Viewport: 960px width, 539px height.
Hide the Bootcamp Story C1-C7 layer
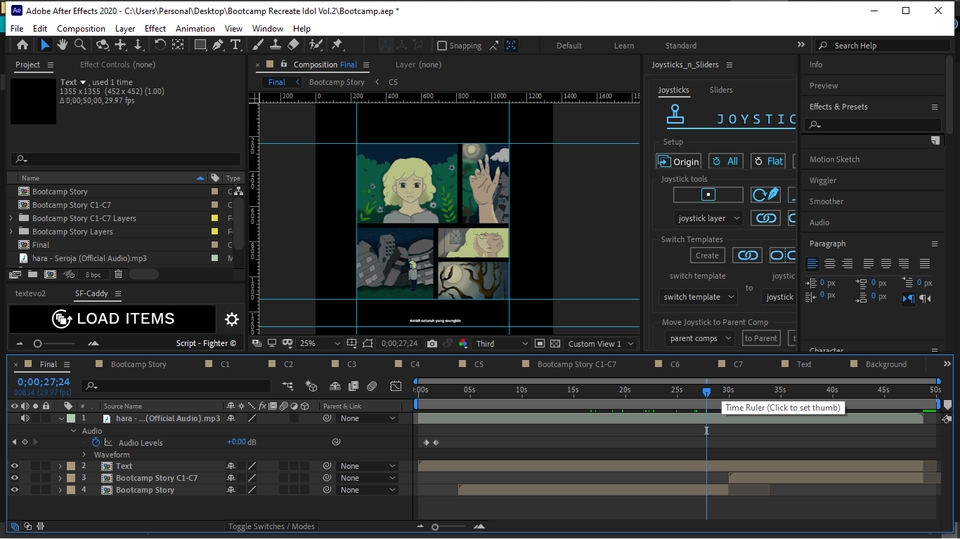[14, 478]
